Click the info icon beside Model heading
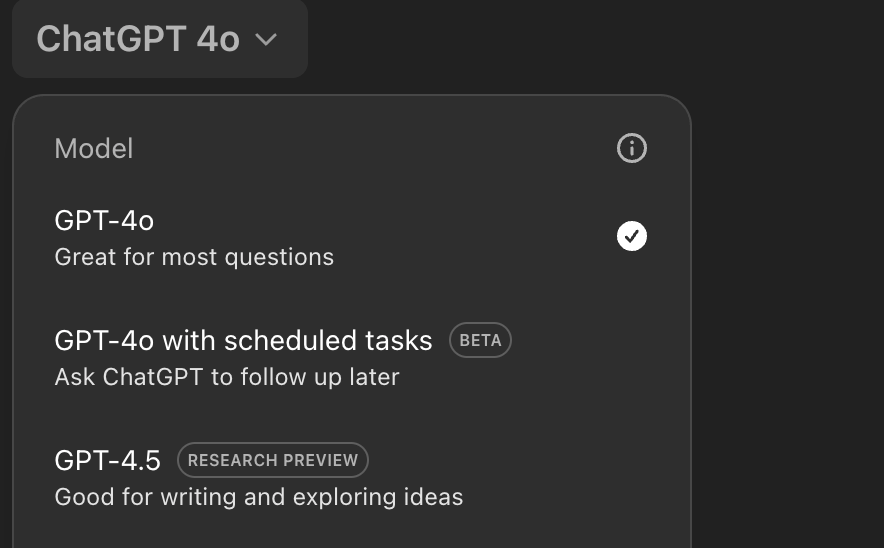This screenshot has height=548, width=884. (x=632, y=149)
